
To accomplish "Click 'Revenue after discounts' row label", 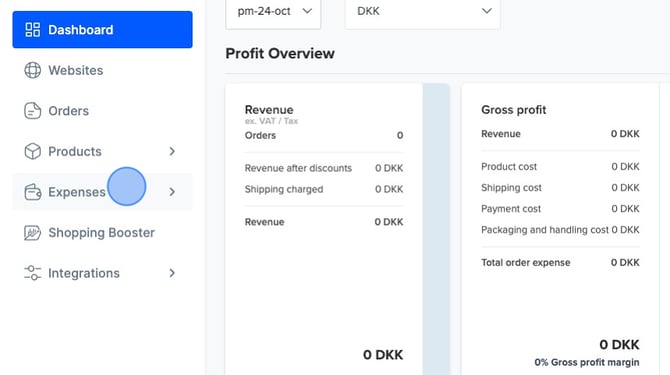I will [298, 168].
